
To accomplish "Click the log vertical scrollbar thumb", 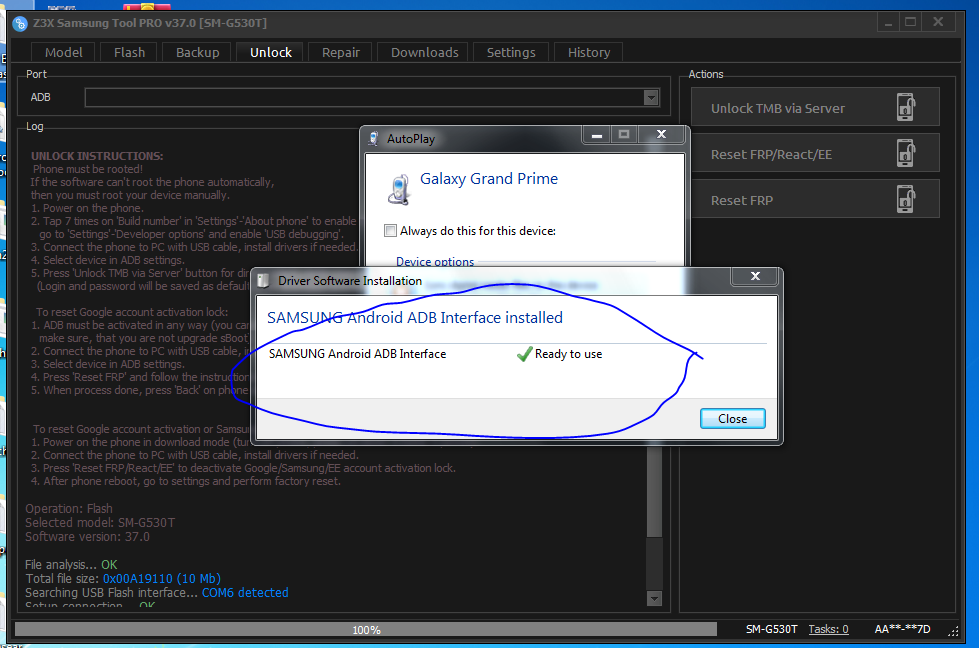I will (x=654, y=493).
